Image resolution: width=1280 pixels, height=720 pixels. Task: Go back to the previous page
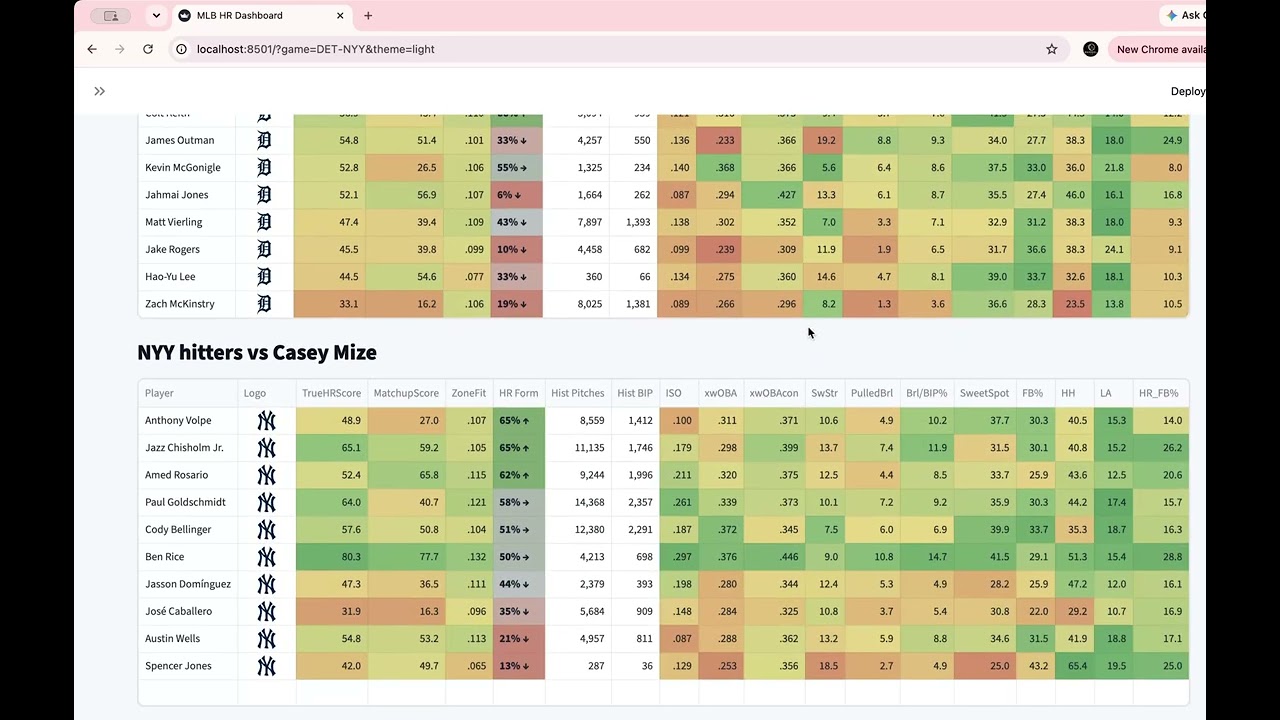(92, 49)
